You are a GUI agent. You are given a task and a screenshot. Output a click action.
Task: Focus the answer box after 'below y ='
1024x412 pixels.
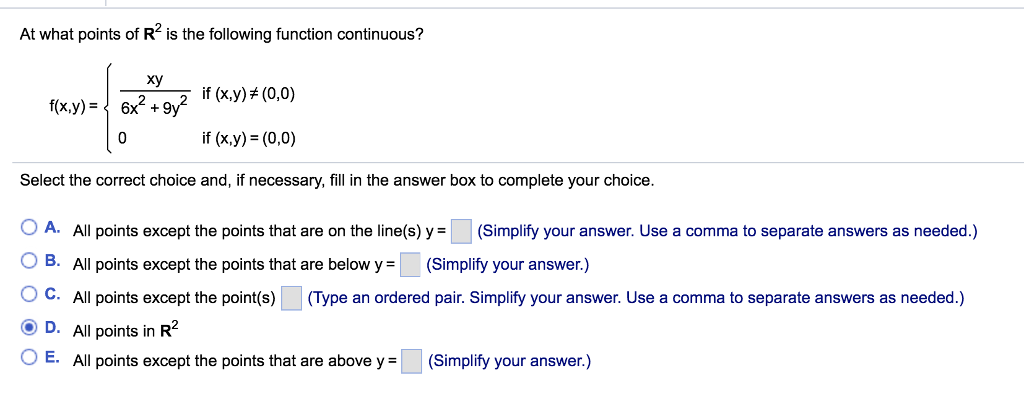coord(410,264)
